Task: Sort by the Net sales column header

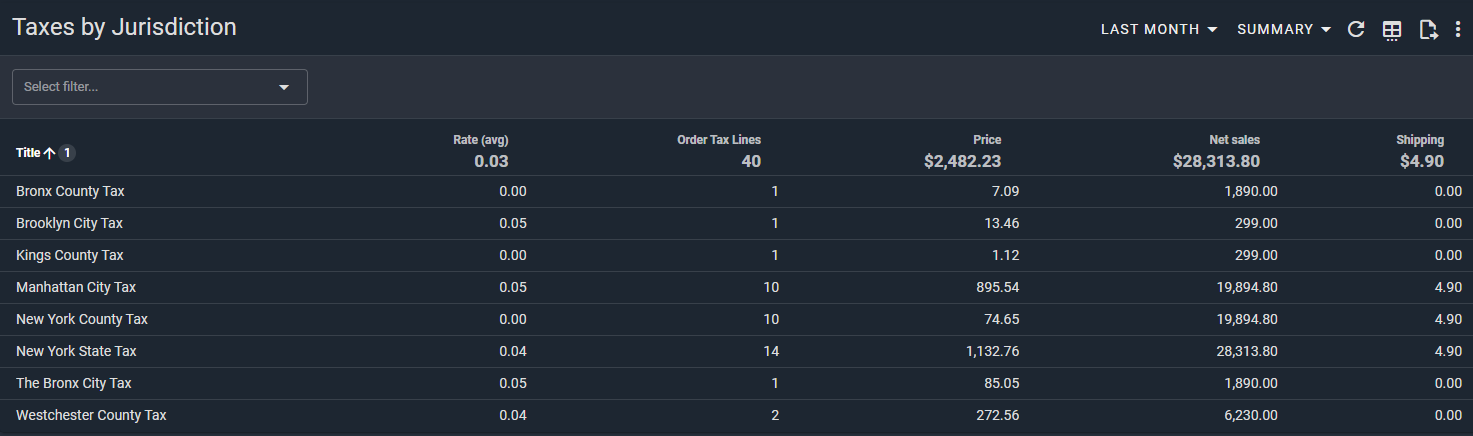Action: point(1234,140)
